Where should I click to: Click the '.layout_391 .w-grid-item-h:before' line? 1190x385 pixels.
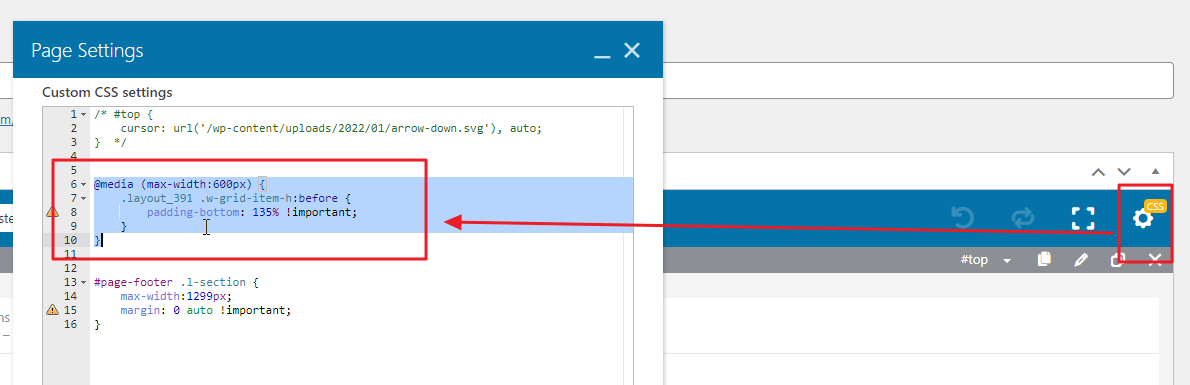click(x=235, y=198)
